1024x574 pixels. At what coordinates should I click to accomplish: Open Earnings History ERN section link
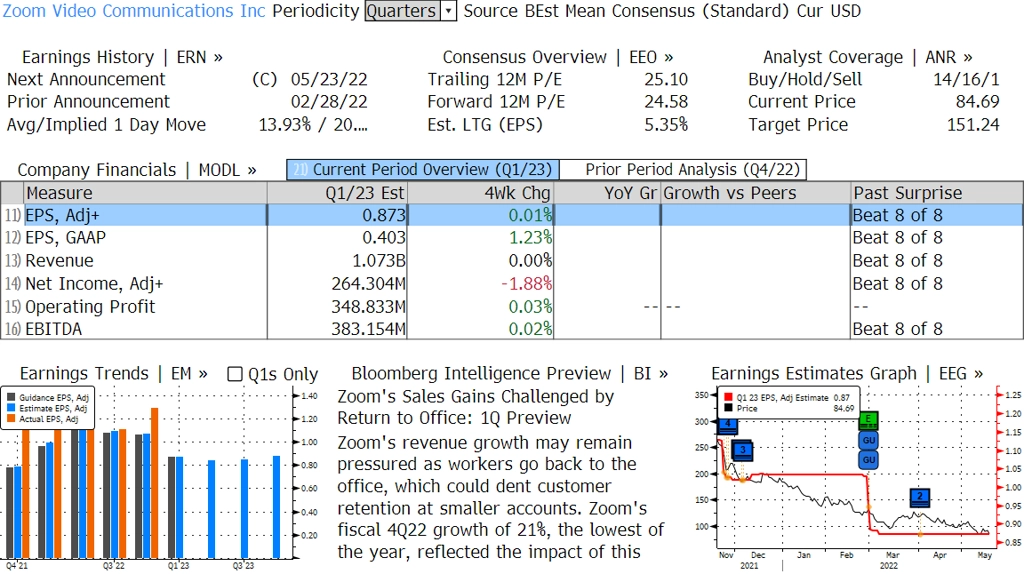coord(122,57)
